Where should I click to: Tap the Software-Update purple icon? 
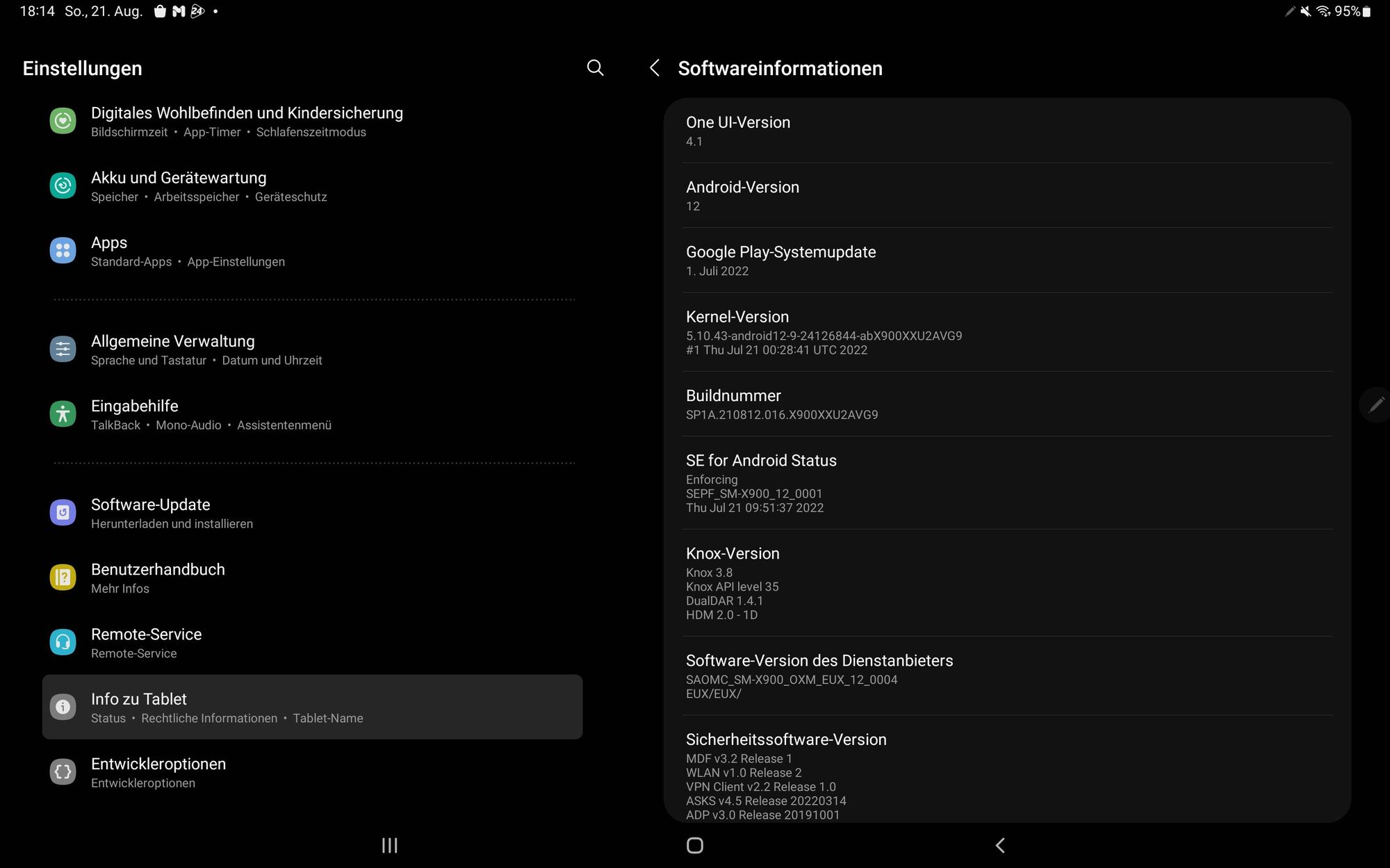63,513
